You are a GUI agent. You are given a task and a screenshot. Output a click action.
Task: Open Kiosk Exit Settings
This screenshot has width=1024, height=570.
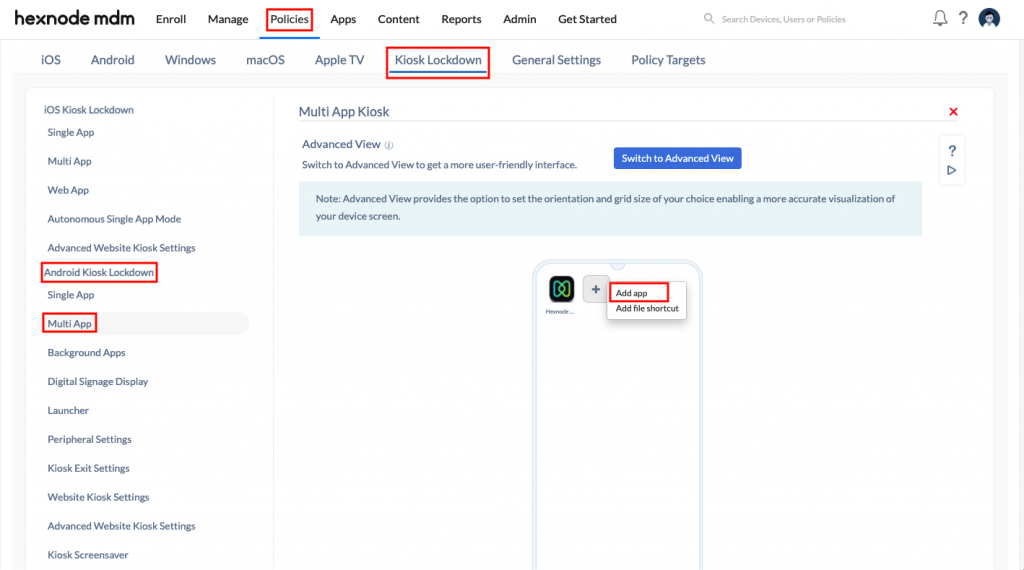[x=88, y=468]
